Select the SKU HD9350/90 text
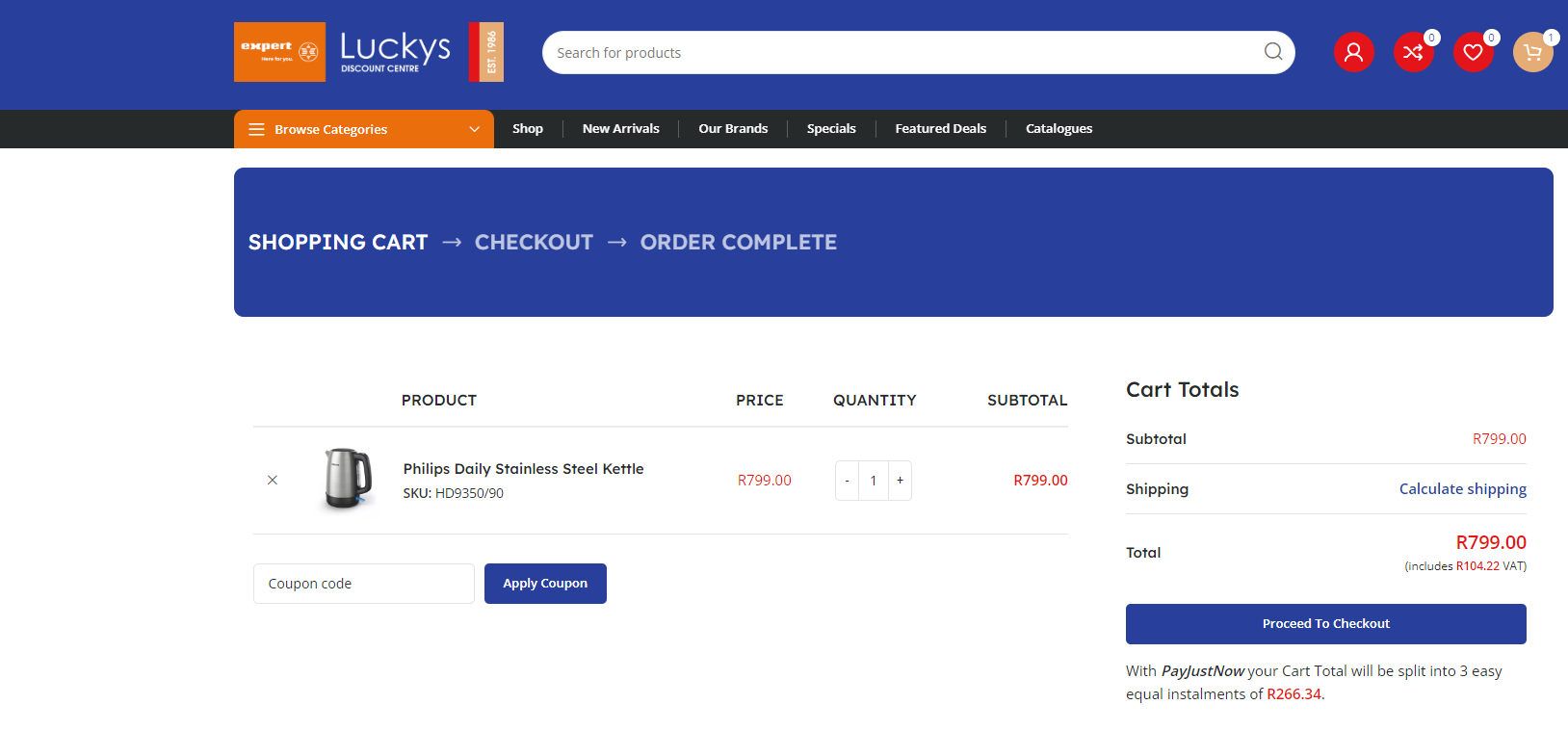The width and height of the screenshot is (1568, 731). tap(453, 493)
